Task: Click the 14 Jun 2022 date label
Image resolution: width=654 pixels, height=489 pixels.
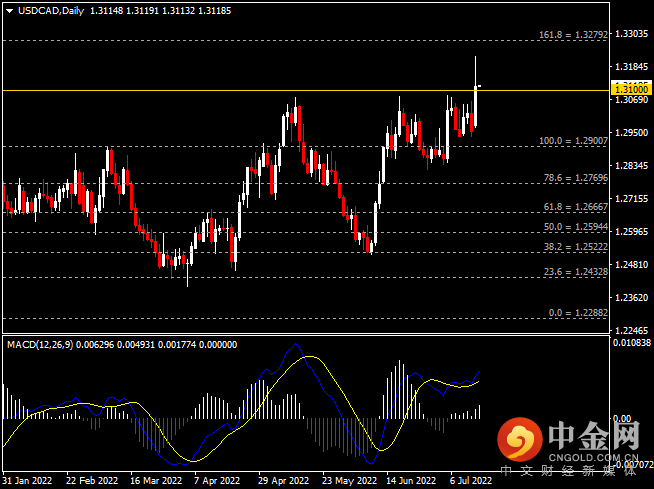Action: pos(412,481)
